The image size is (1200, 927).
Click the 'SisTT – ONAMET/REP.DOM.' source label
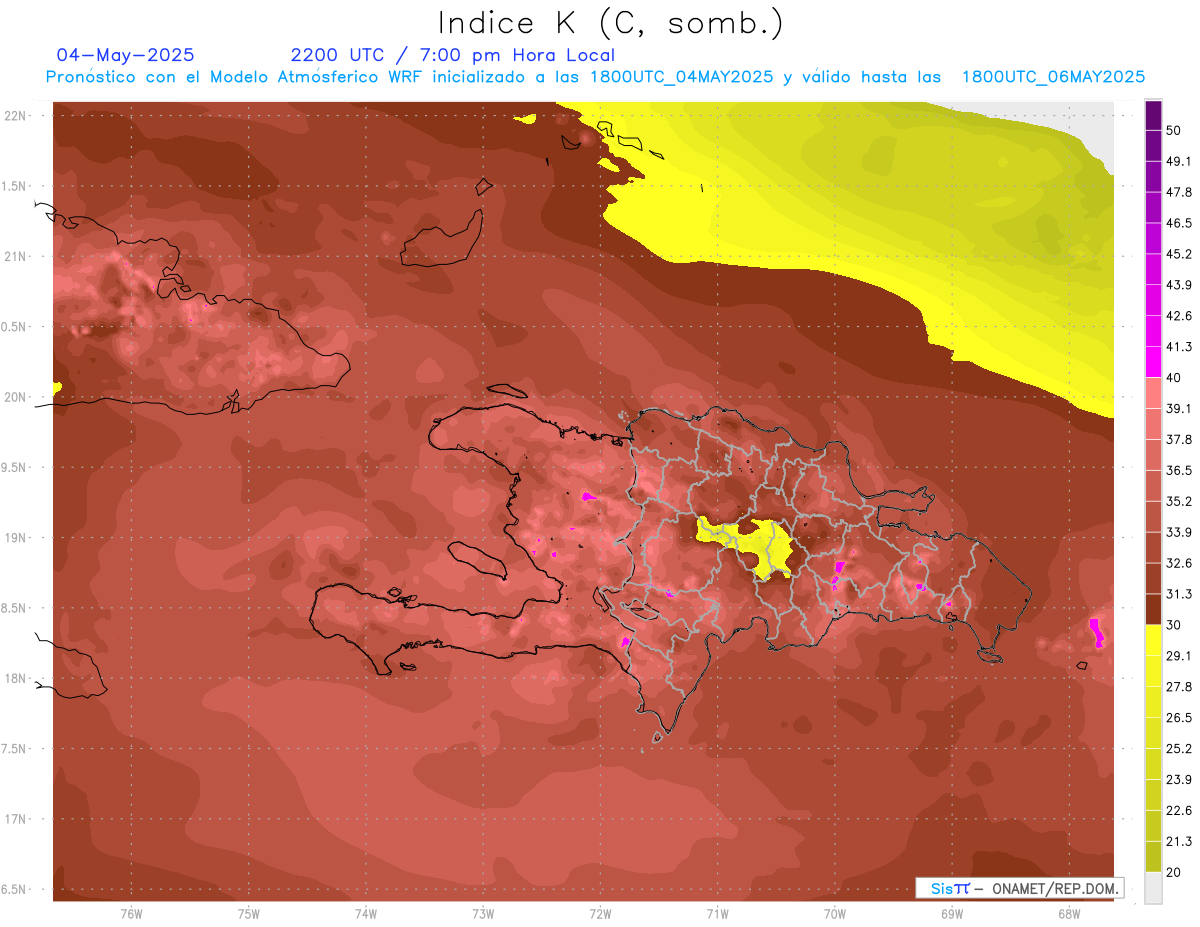1020,888
